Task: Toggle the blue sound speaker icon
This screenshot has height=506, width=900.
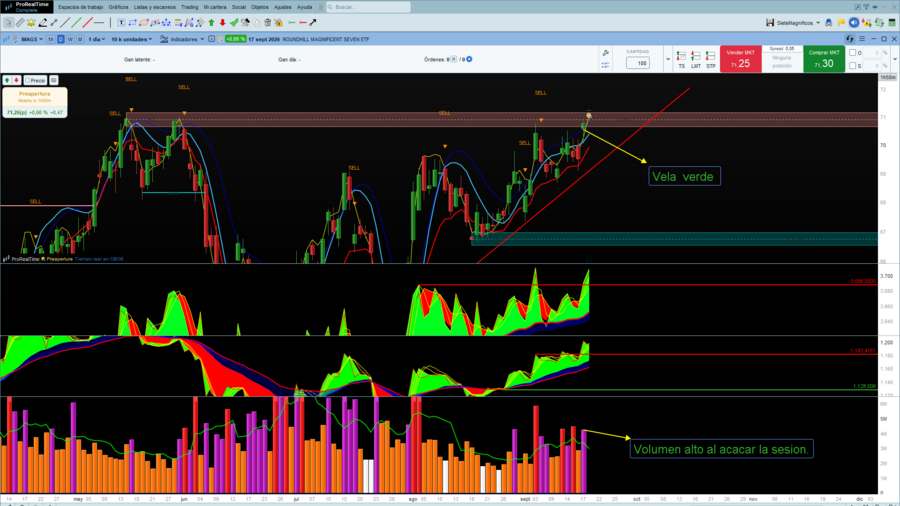Action: 854,23
